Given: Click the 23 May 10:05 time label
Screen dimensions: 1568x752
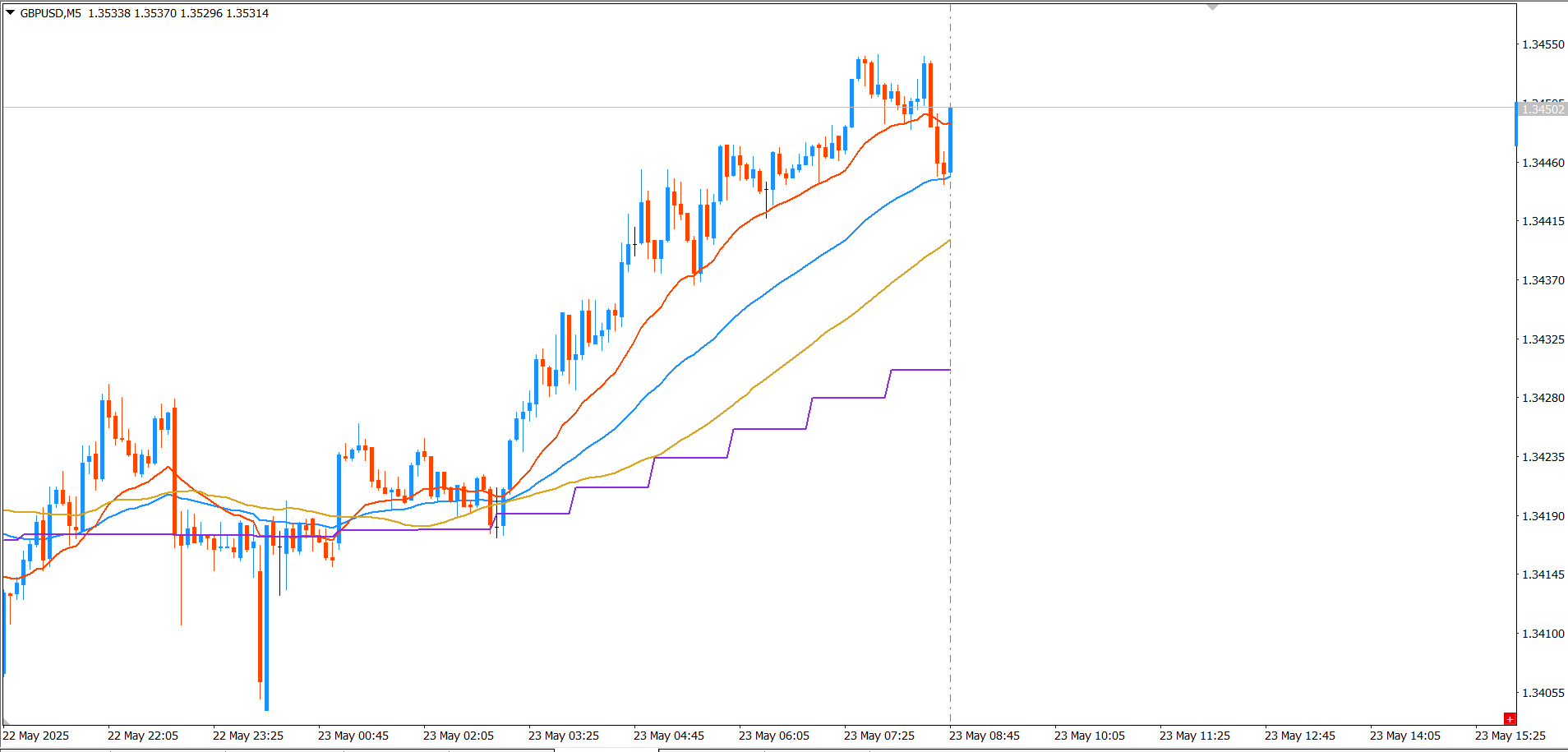Looking at the screenshot, I should click(1090, 736).
